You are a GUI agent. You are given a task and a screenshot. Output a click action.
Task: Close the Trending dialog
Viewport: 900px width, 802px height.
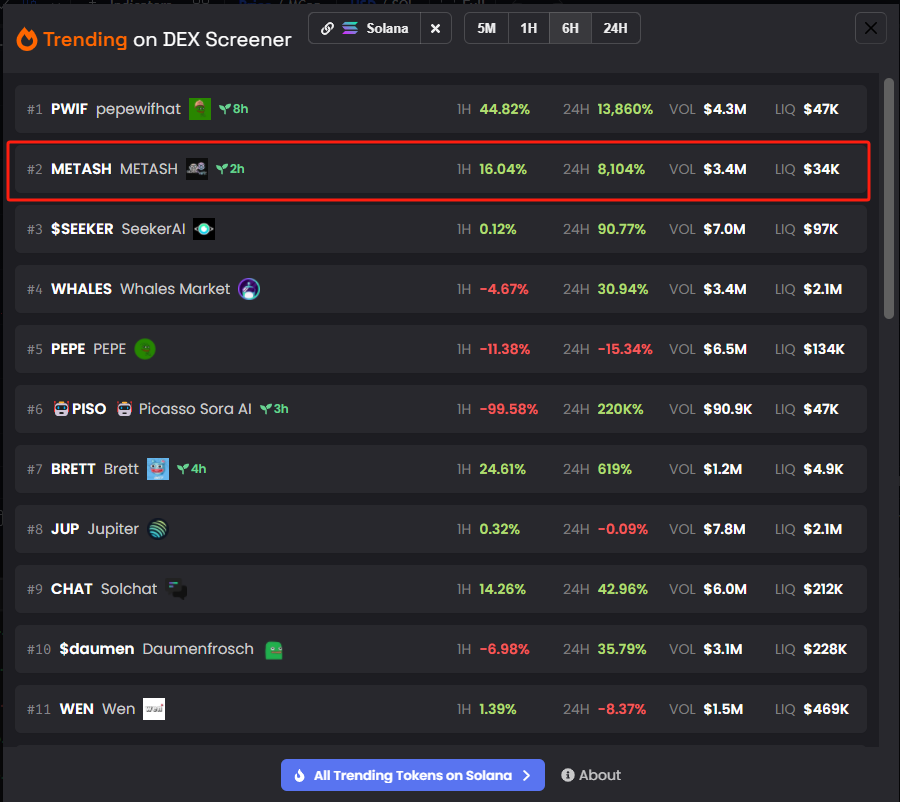[x=871, y=28]
